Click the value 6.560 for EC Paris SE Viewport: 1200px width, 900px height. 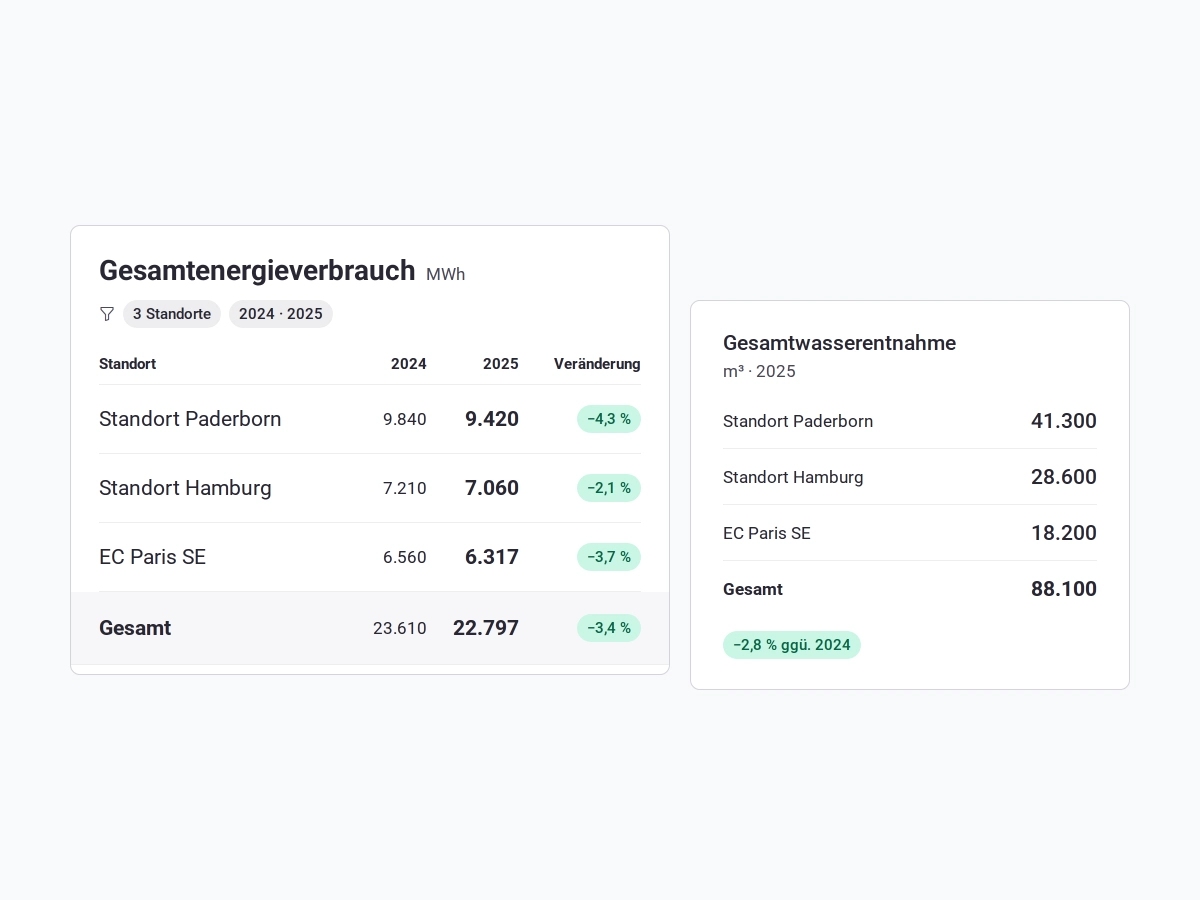click(405, 557)
